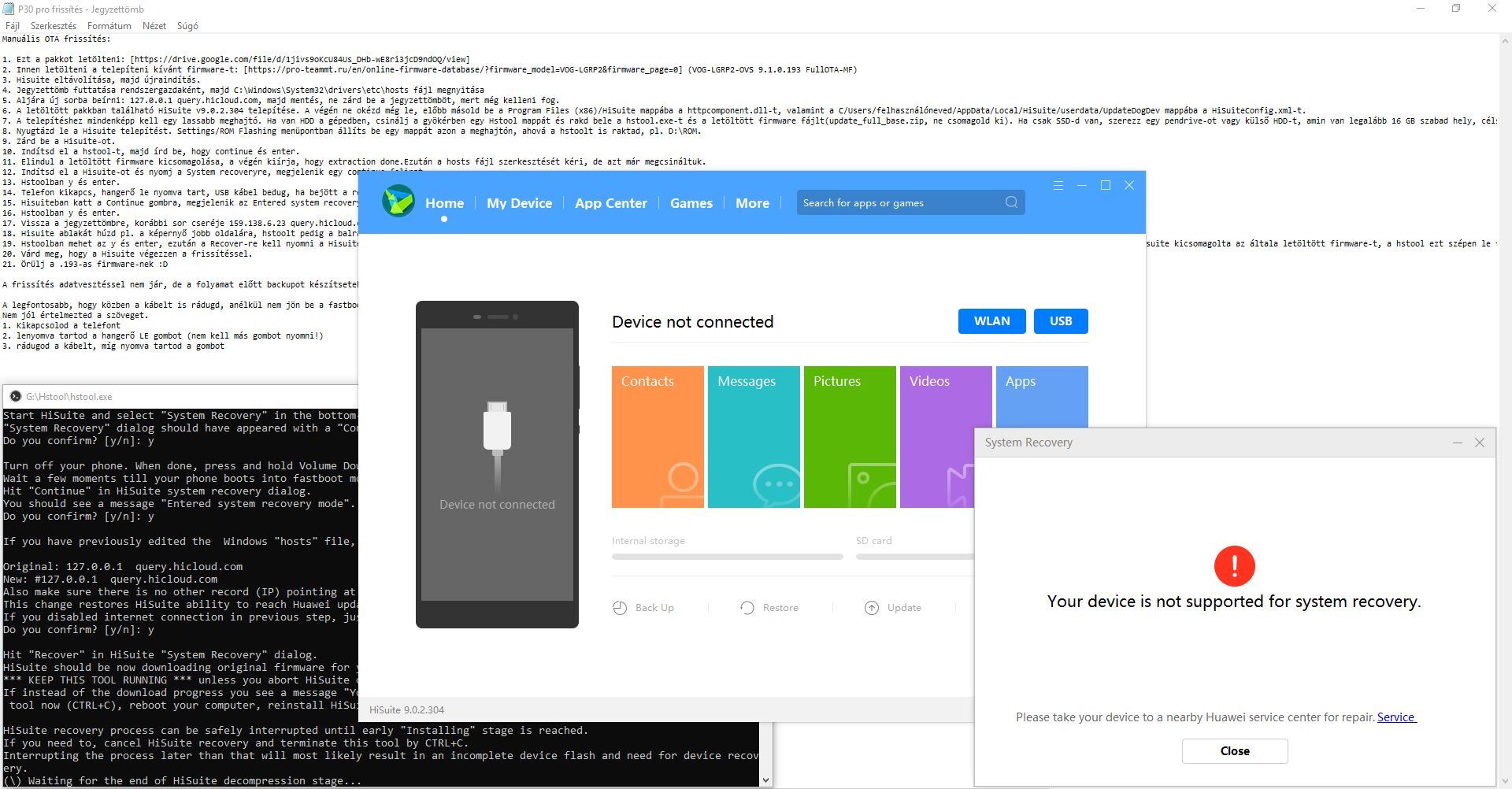Click the SD card storage bar
Viewport: 1512px width, 789px height.
(x=915, y=557)
